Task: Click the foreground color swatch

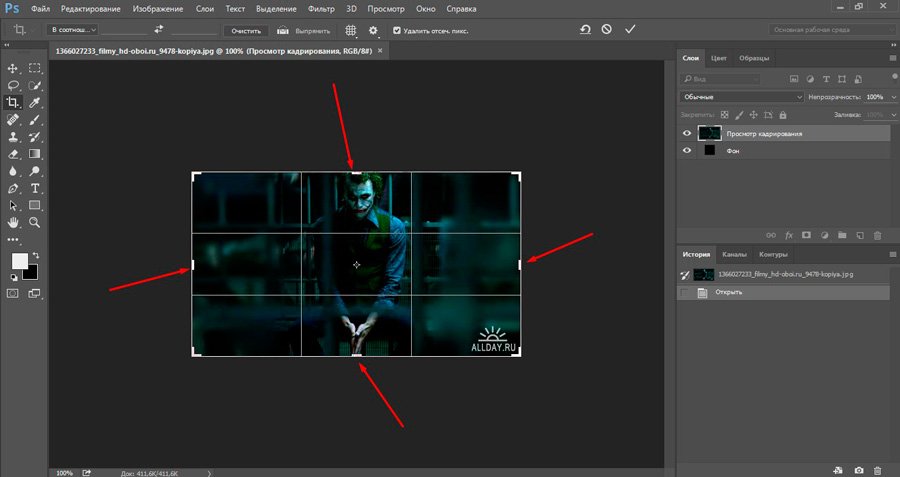Action: coord(20,261)
